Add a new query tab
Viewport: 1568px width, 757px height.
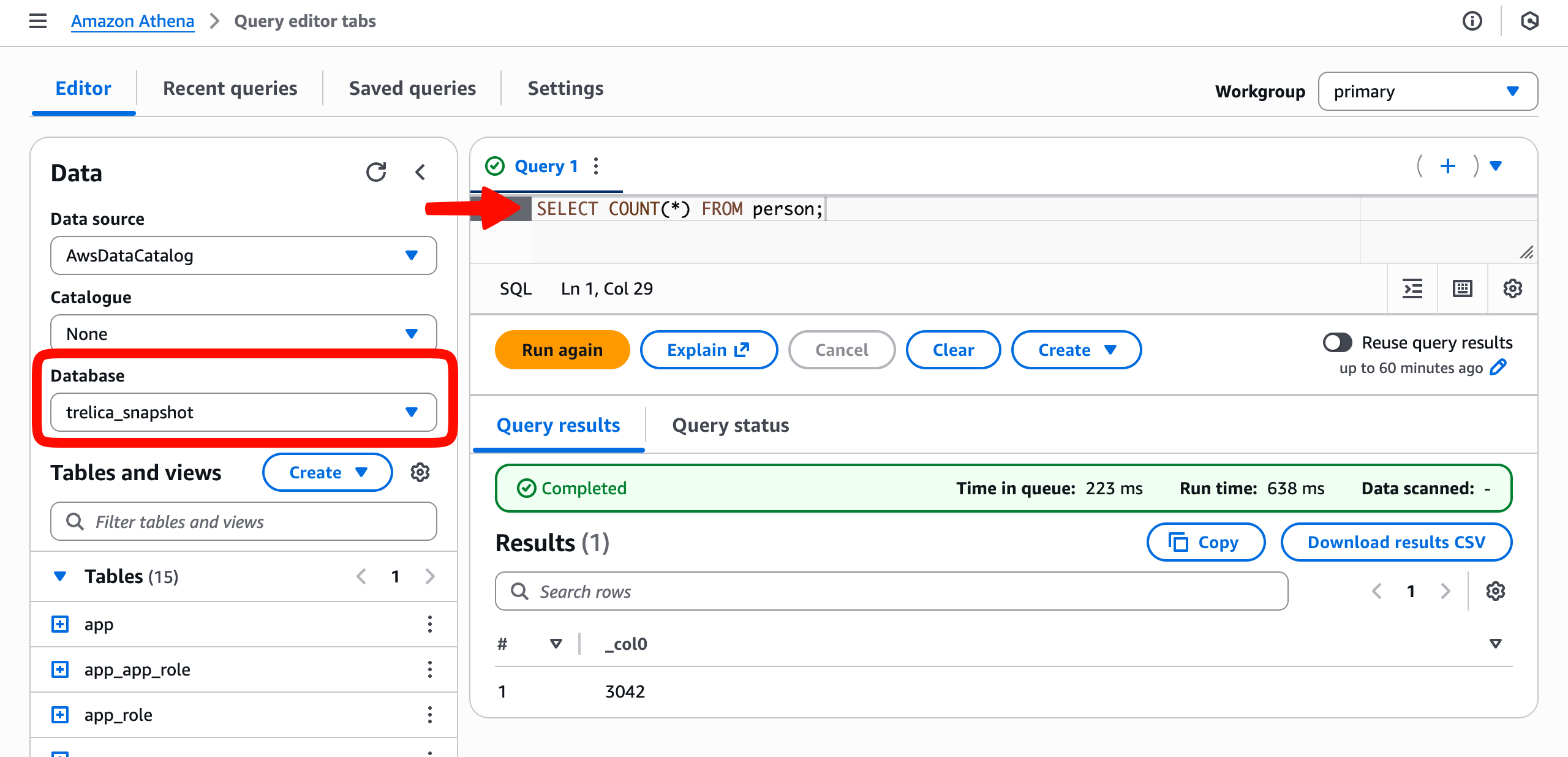tap(1448, 166)
